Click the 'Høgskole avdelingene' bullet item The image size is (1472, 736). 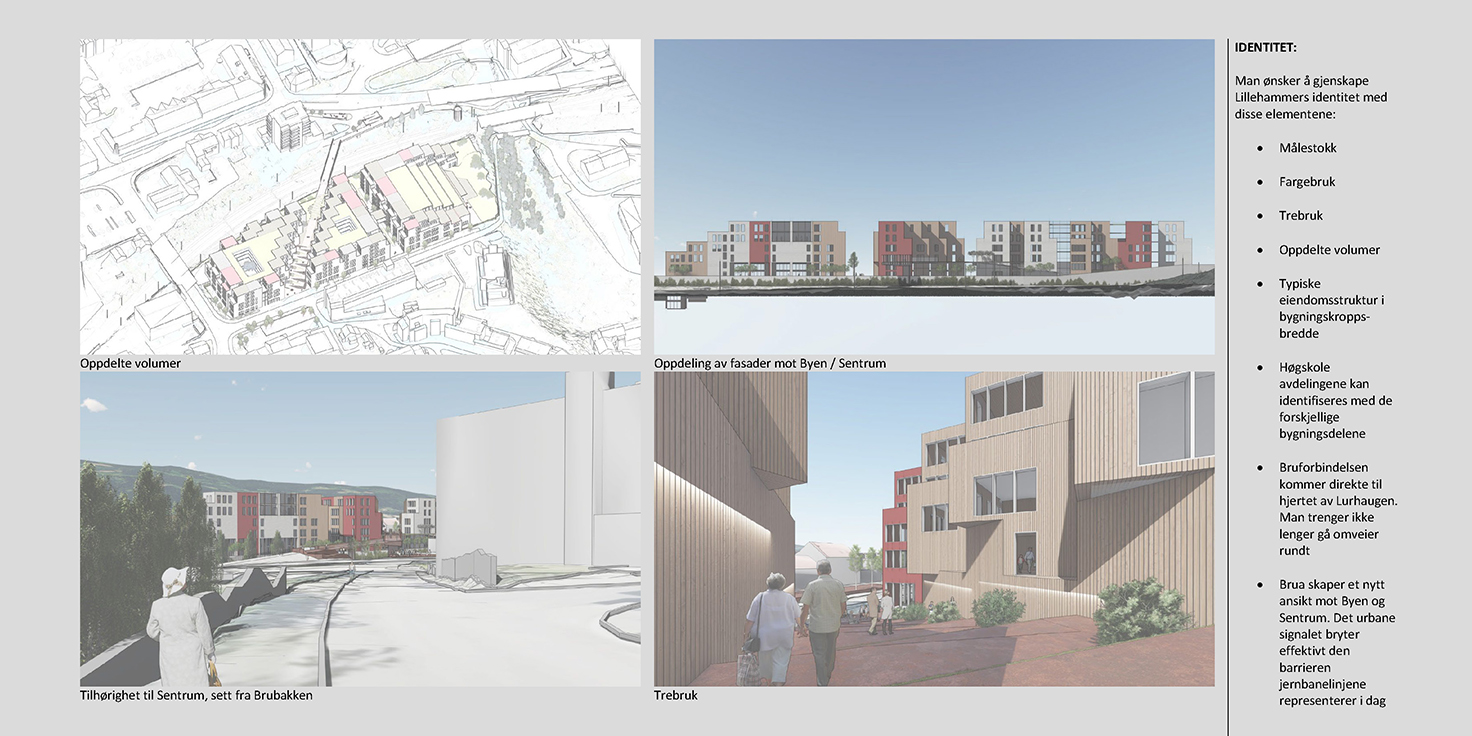tap(1336, 401)
